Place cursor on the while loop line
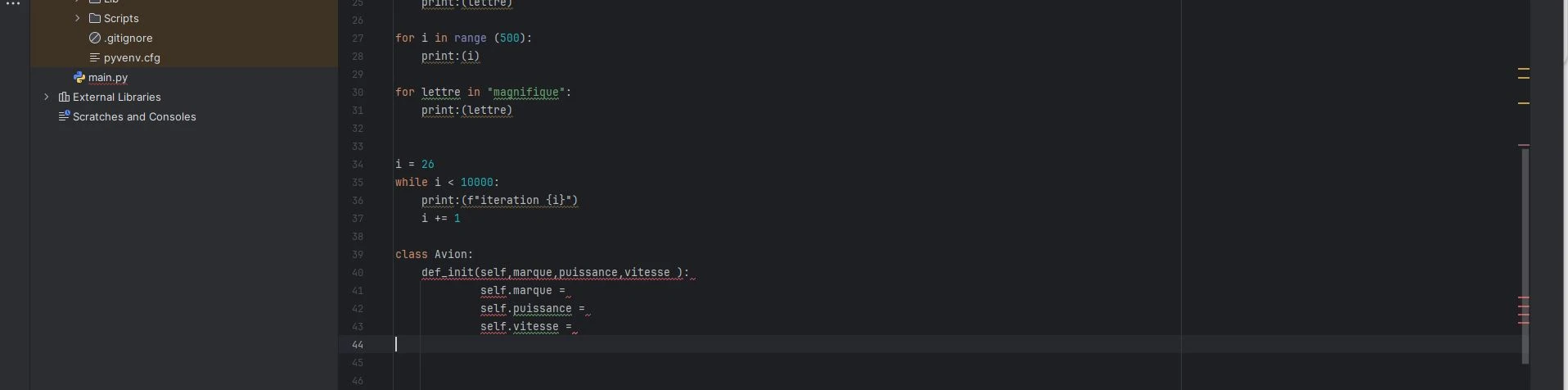1568x390 pixels. [447, 182]
